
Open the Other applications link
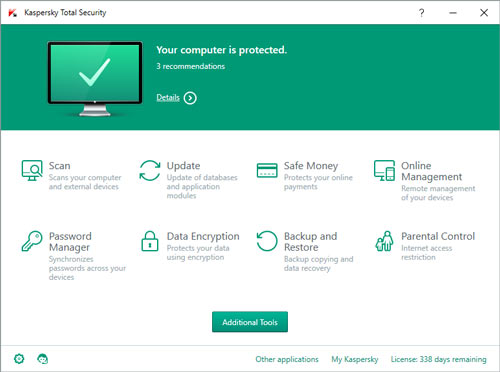[287, 359]
